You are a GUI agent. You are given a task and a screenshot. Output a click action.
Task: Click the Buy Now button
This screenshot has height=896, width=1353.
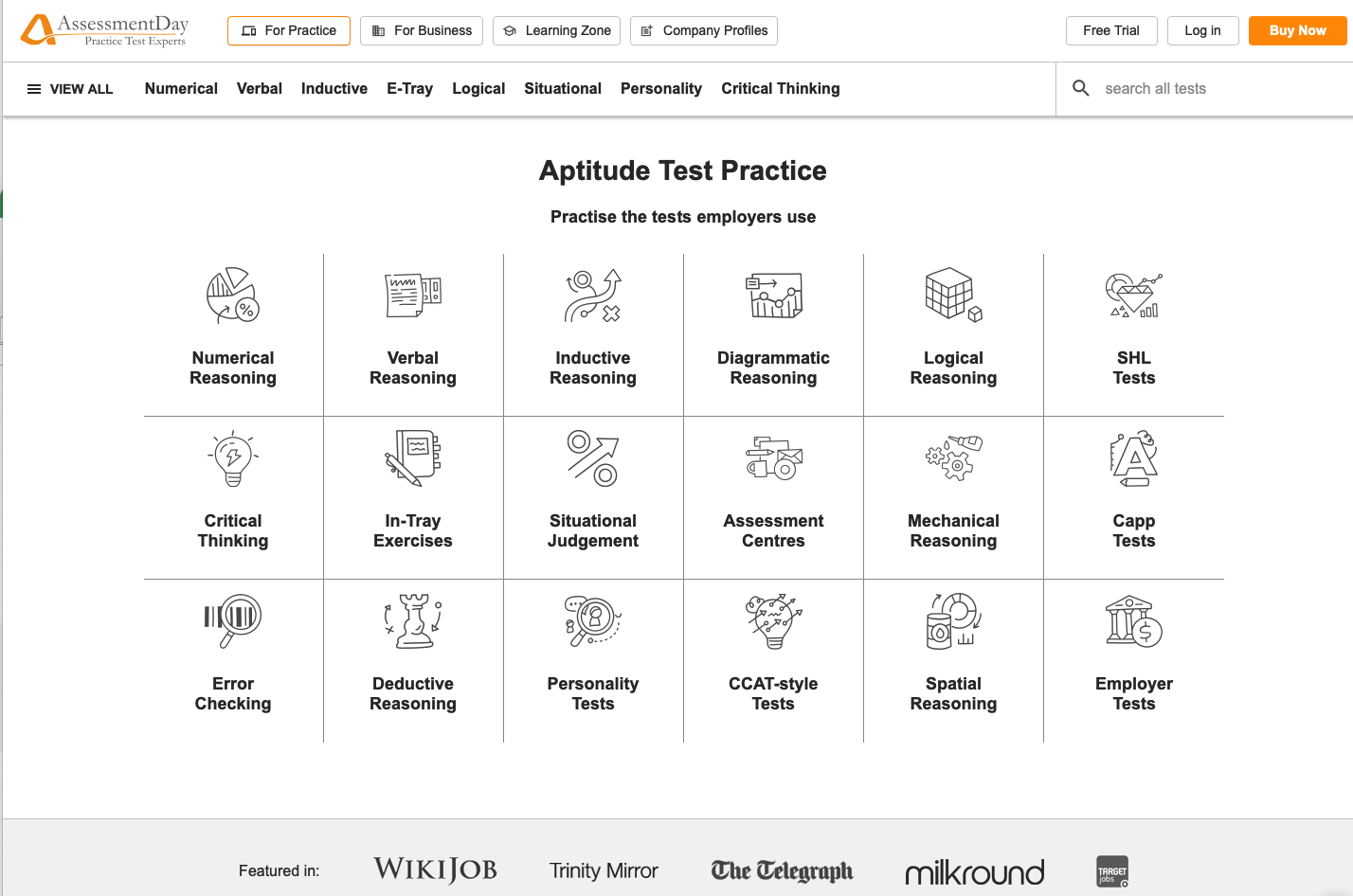1297,30
